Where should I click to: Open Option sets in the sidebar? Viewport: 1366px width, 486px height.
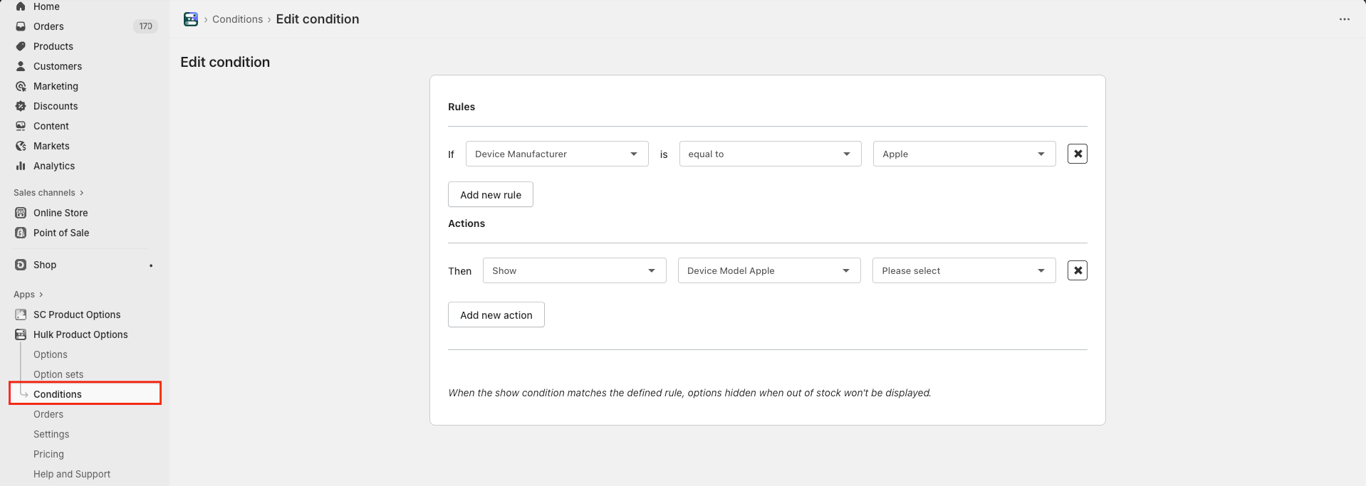tap(58, 374)
